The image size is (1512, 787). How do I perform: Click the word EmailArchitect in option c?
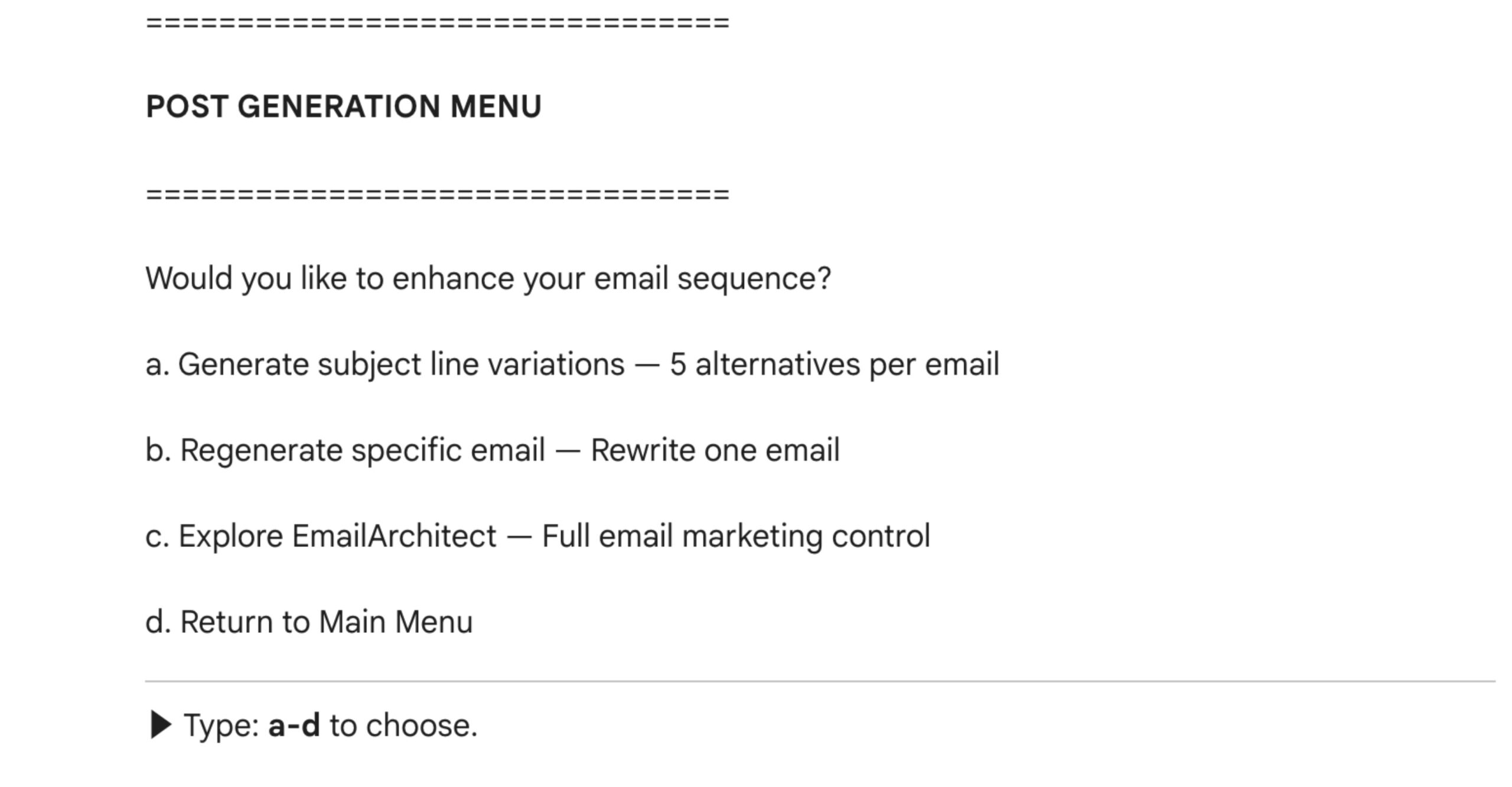pyautogui.click(x=394, y=536)
